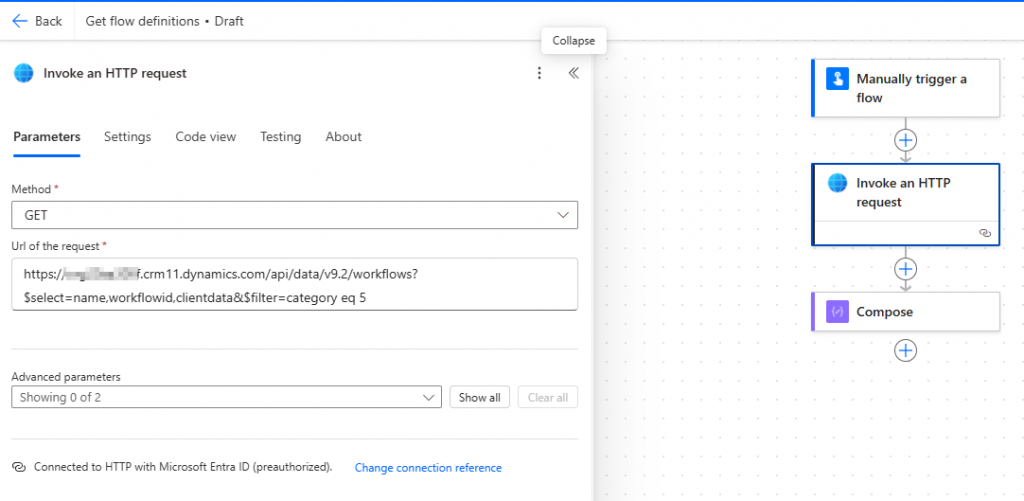Click plus icon below Manually trigger a flow
Screen dimensions: 1024x501
[x=905, y=140]
